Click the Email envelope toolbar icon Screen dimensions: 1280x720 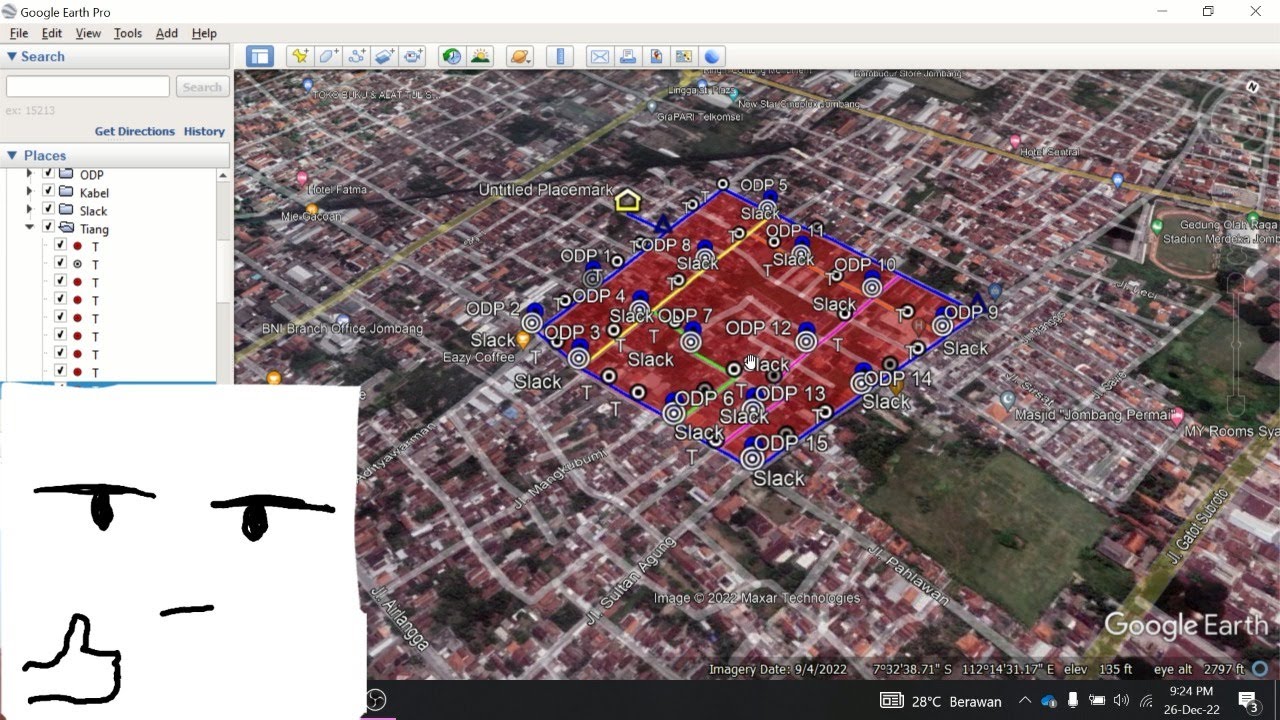pyautogui.click(x=599, y=57)
